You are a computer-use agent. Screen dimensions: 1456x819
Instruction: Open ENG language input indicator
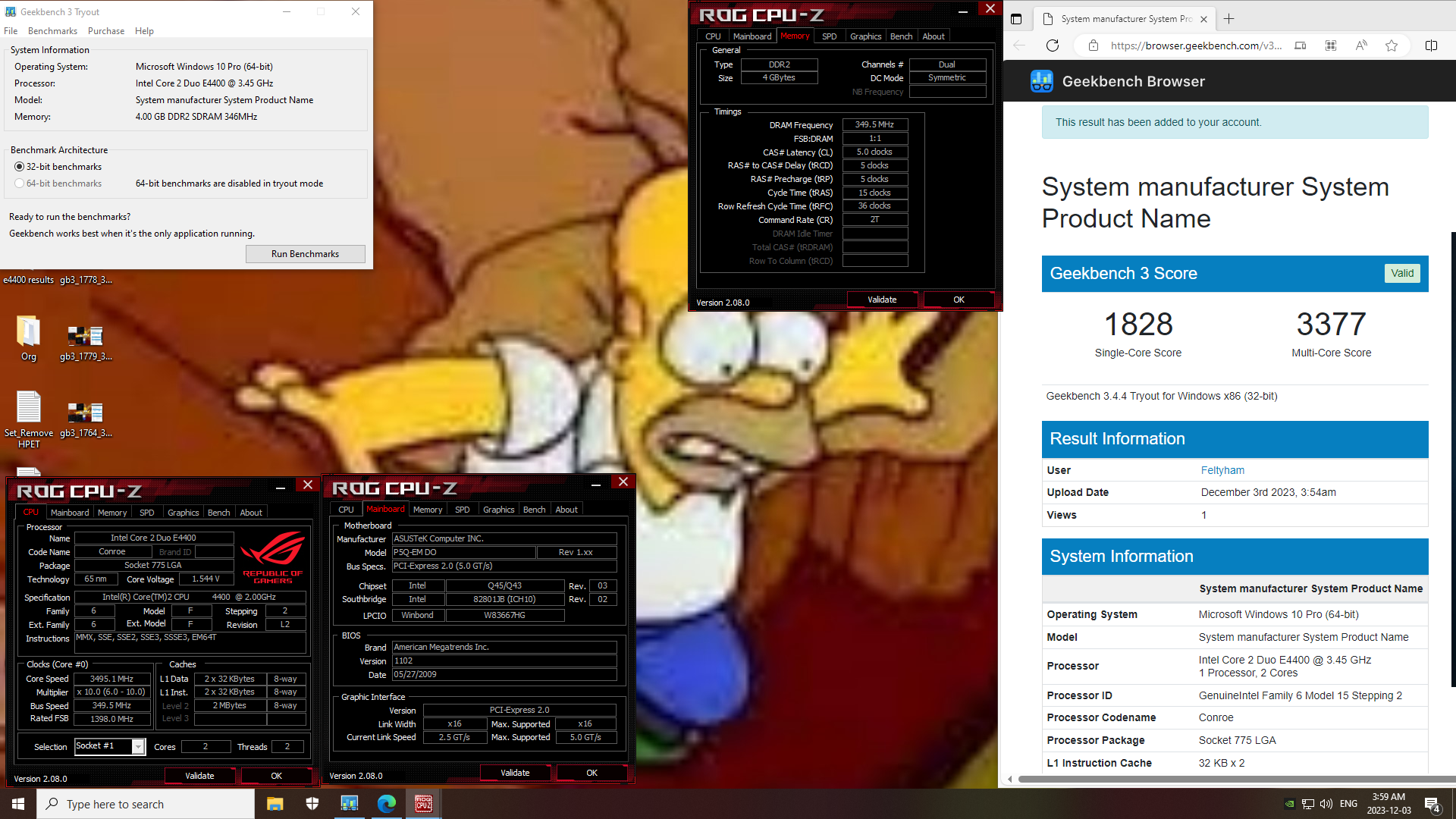1348,804
